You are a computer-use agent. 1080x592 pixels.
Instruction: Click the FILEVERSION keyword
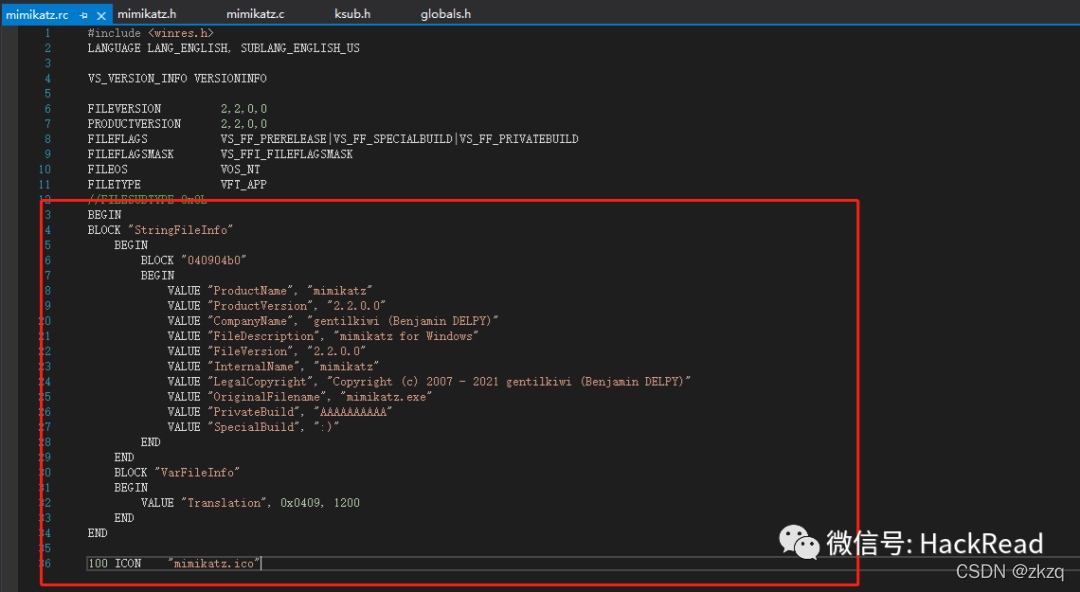[x=125, y=109]
